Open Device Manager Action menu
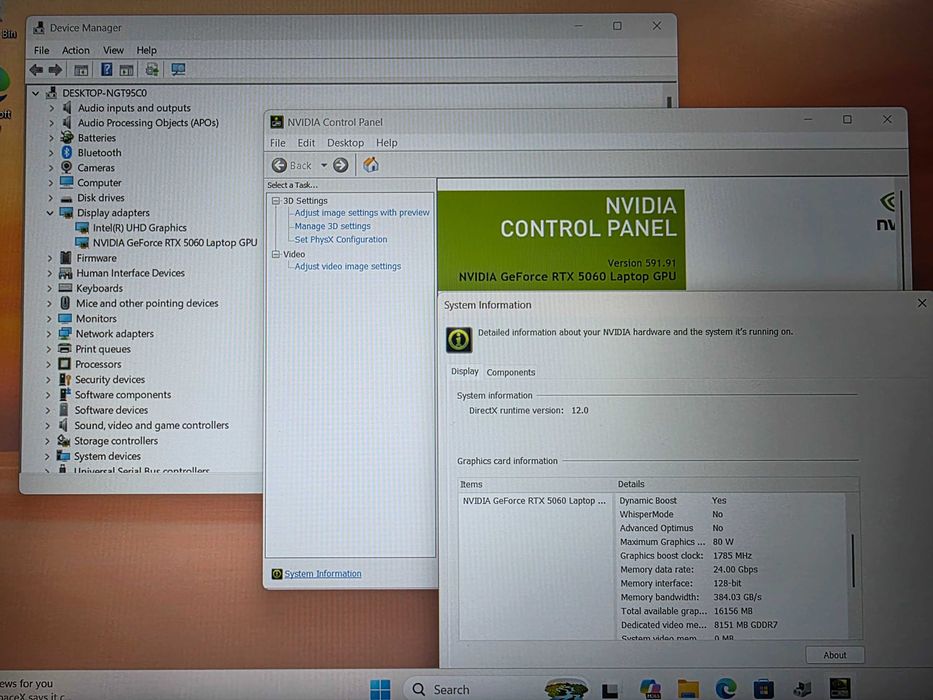 pyautogui.click(x=76, y=51)
